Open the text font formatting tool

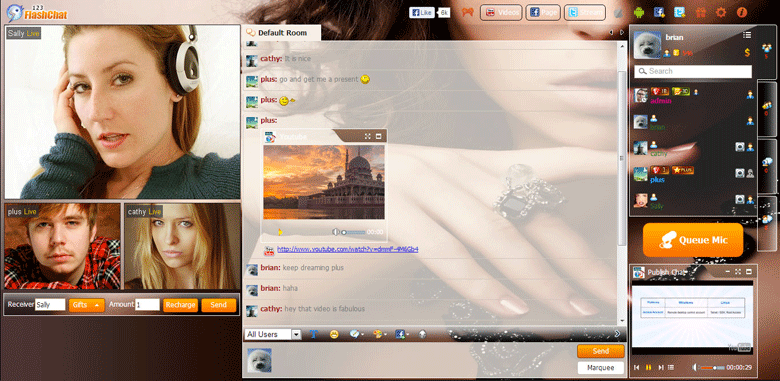tap(313, 334)
